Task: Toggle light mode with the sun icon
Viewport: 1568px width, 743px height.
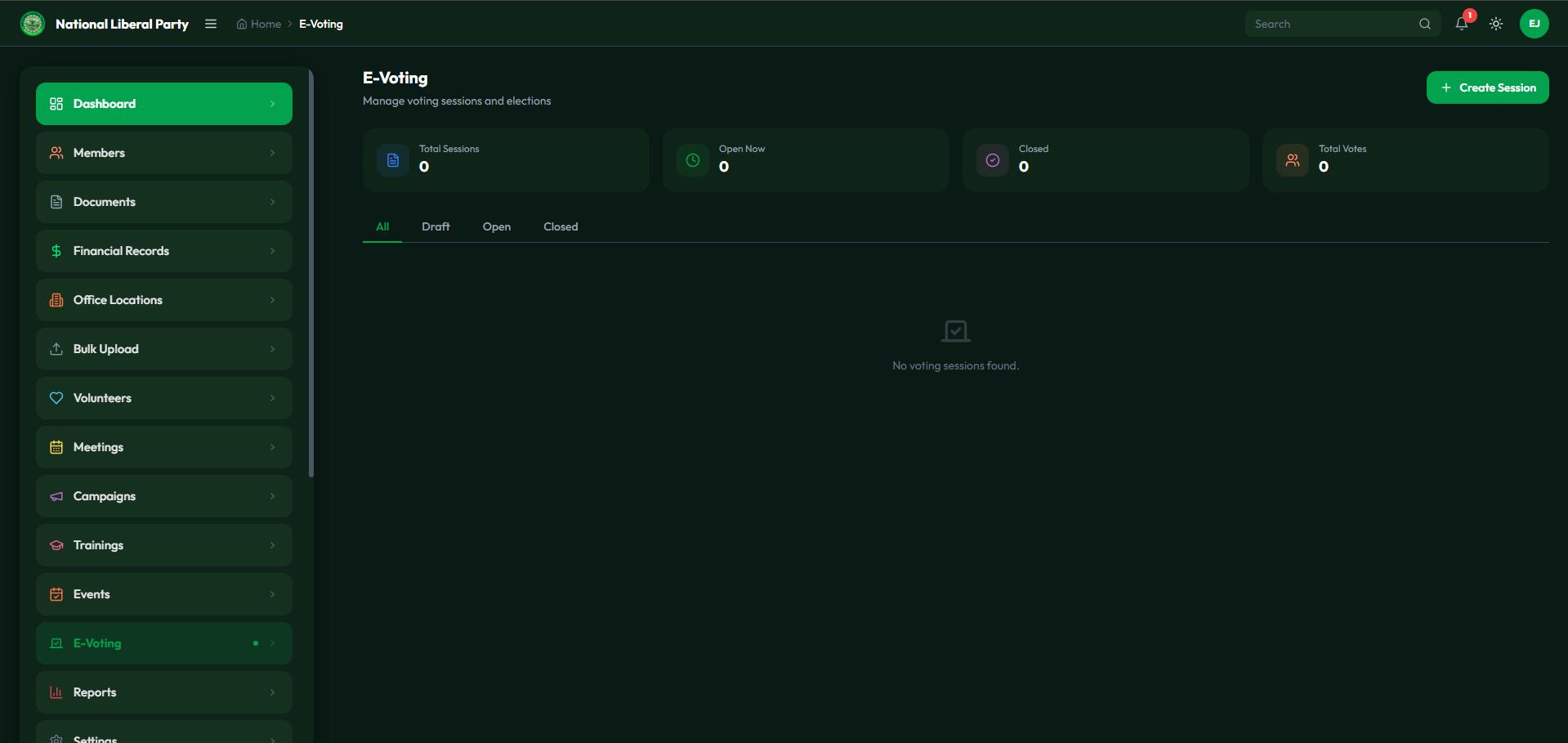Action: pos(1496,24)
